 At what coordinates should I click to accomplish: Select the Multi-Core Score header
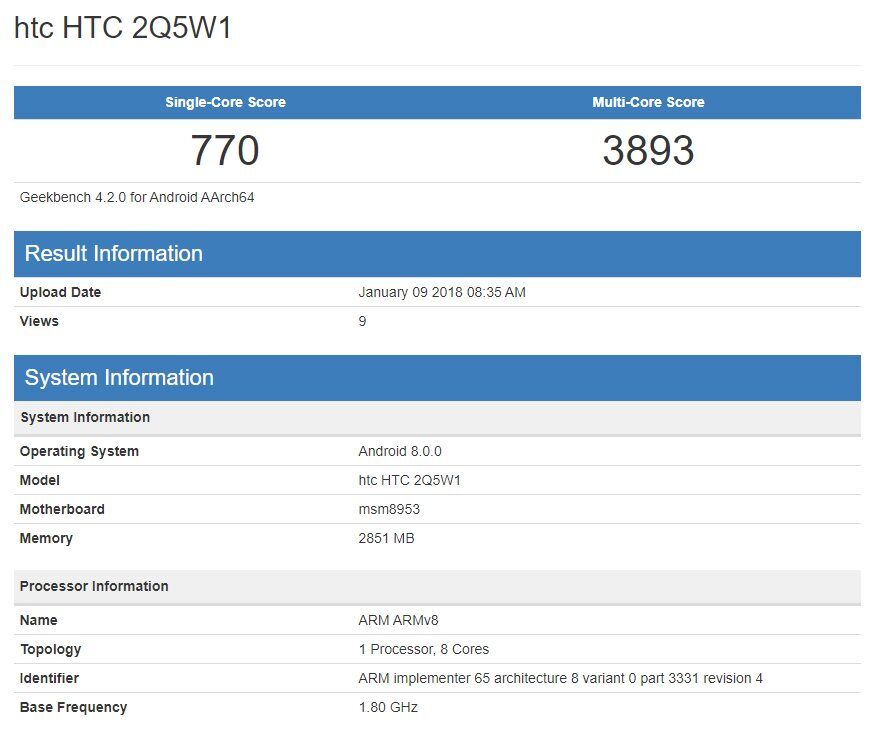click(648, 102)
